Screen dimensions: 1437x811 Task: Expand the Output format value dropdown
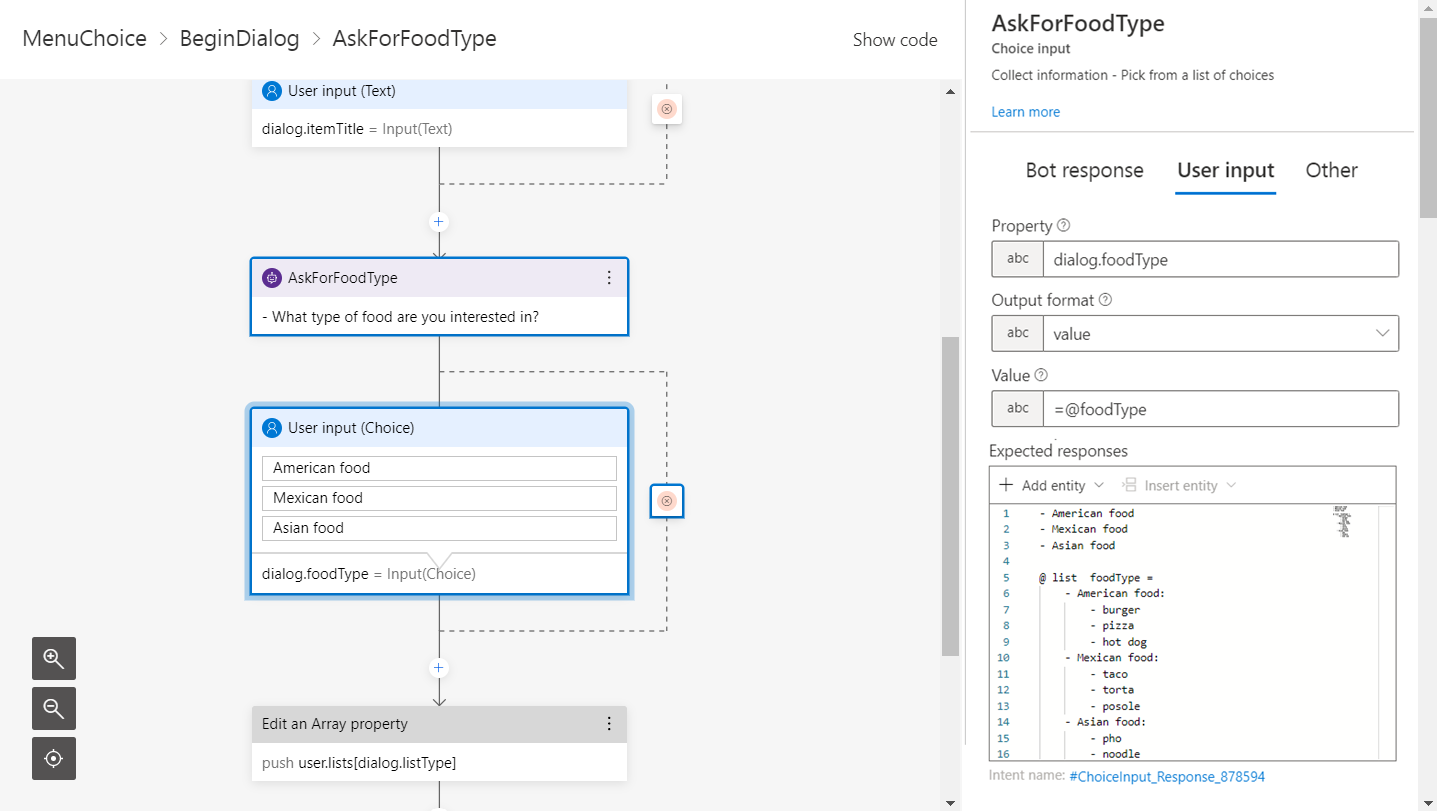1382,334
